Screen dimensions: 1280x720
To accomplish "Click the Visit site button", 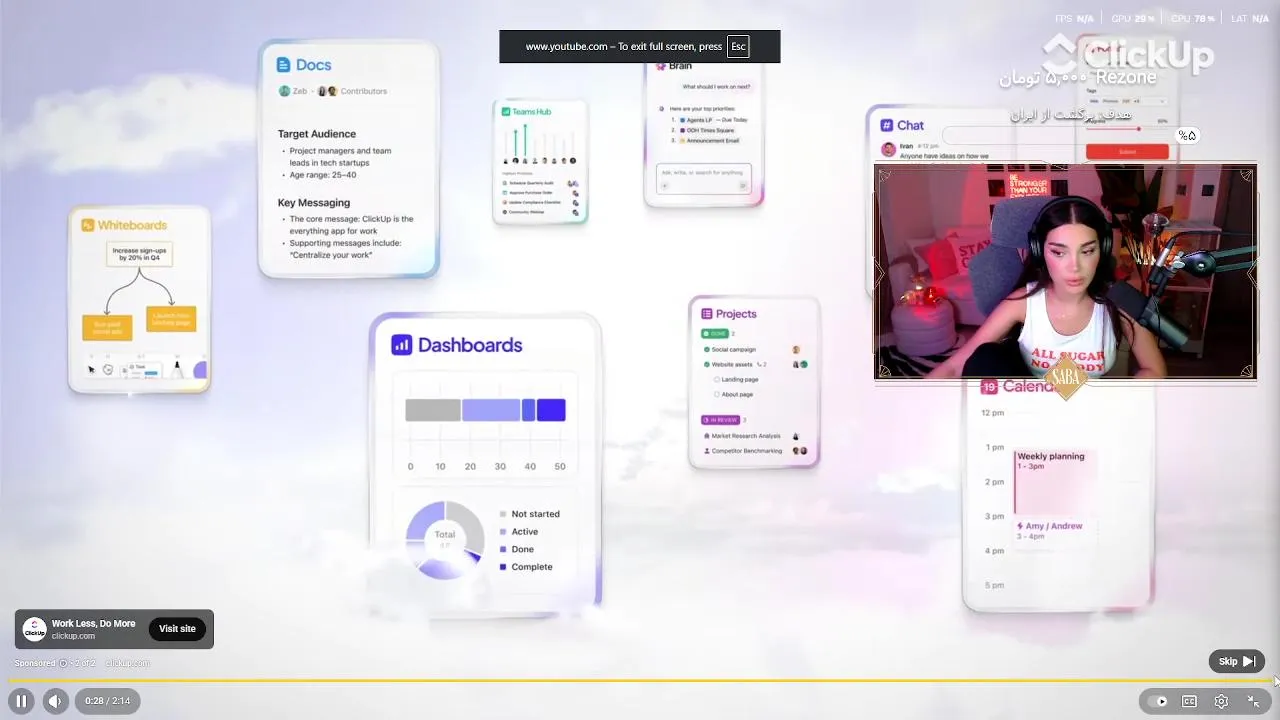I will click(177, 629).
